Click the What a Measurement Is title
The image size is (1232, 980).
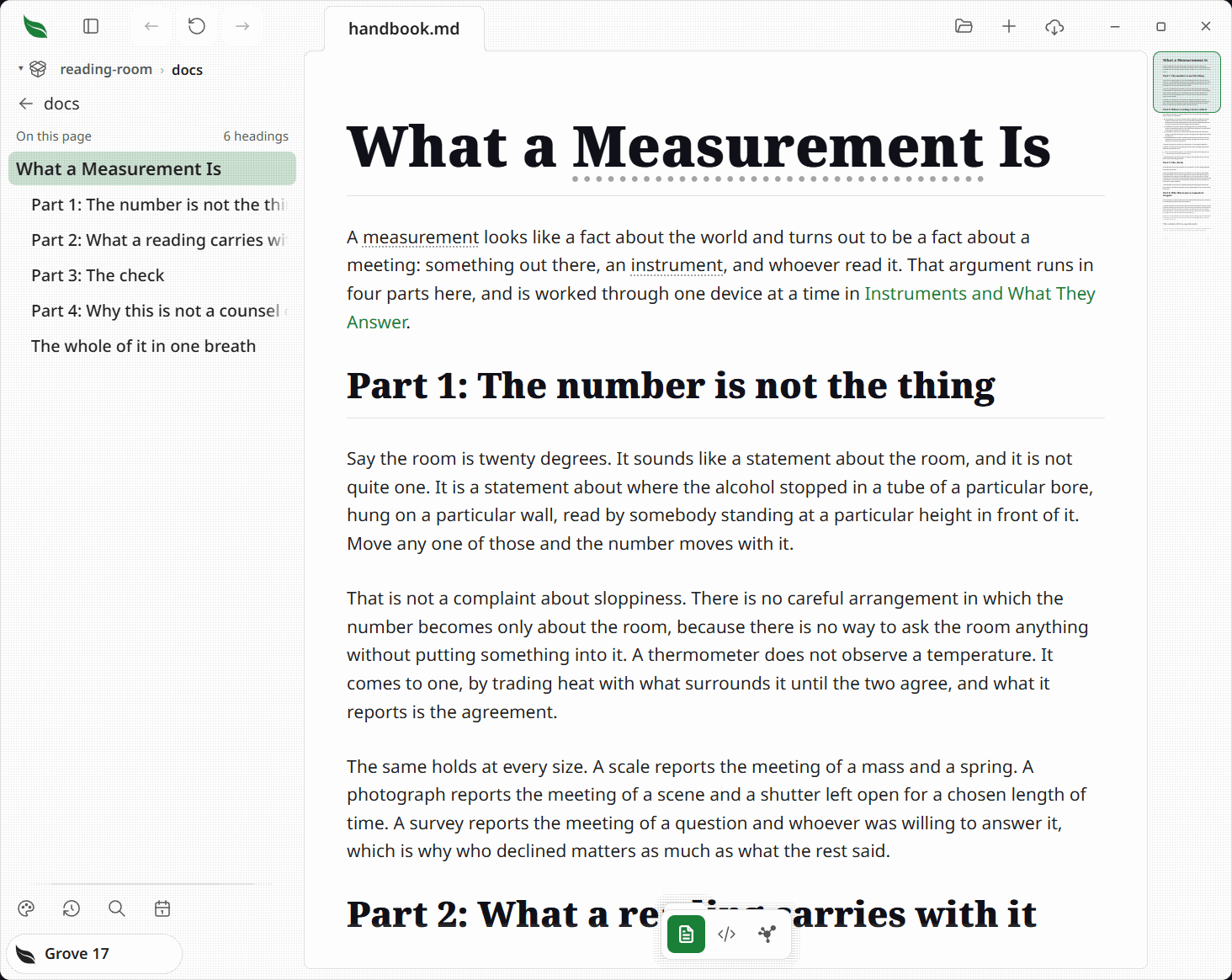(698, 146)
